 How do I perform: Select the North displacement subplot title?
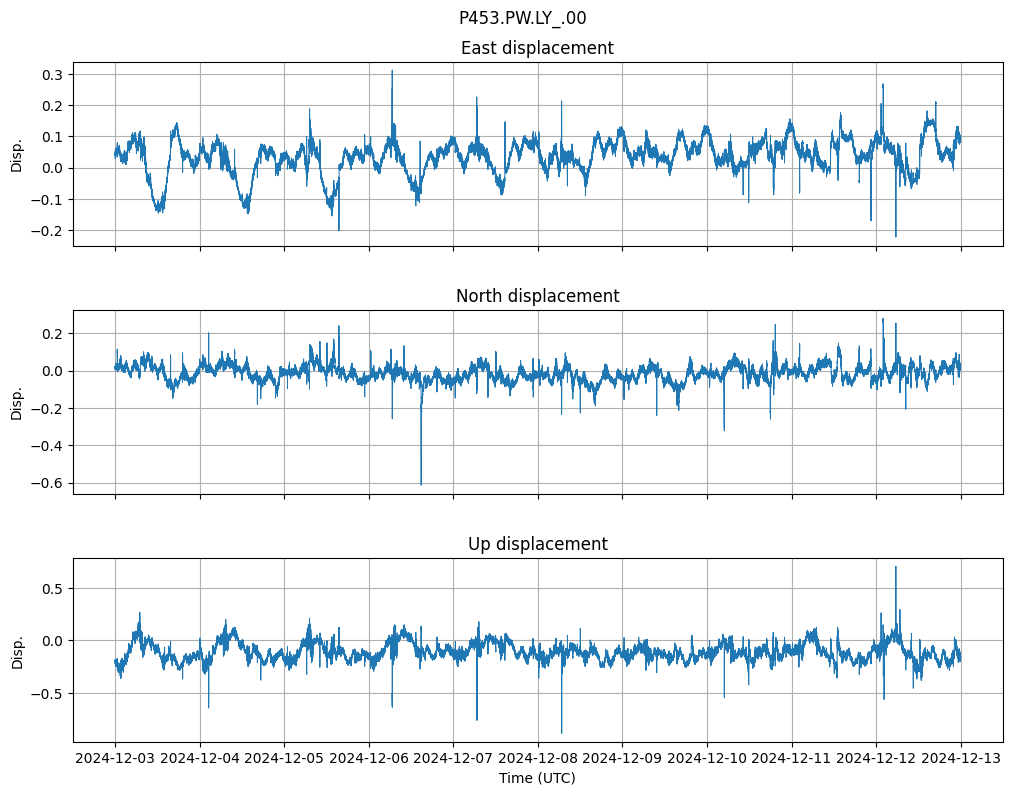tap(537, 296)
